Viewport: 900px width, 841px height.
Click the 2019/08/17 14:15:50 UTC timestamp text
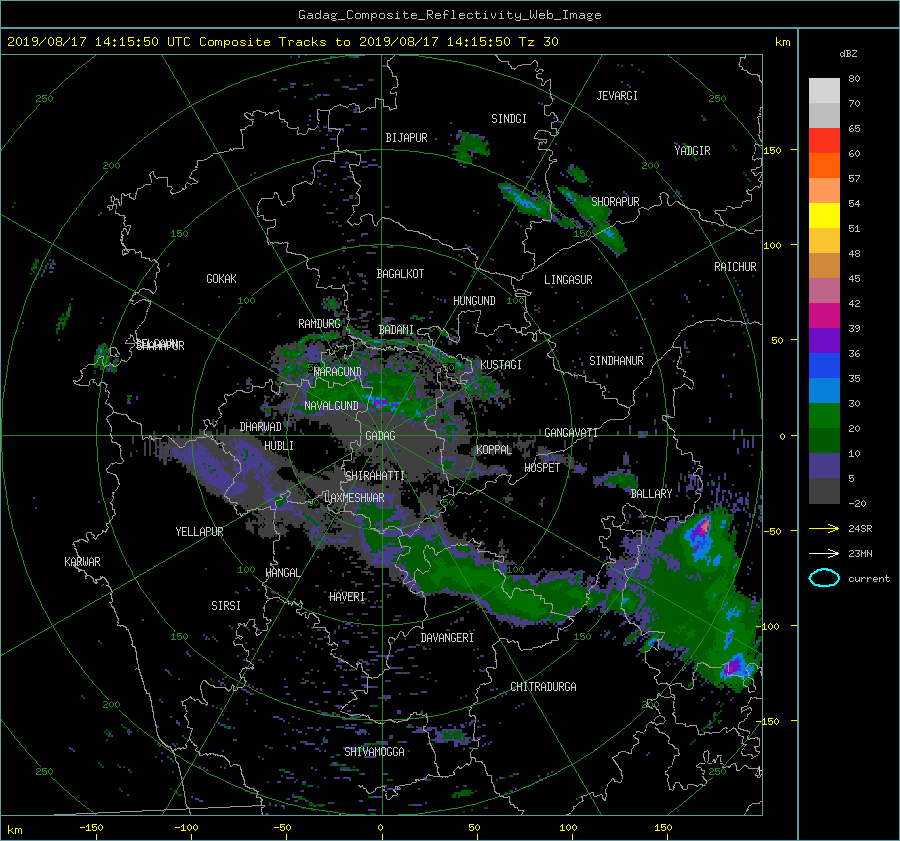(x=99, y=42)
